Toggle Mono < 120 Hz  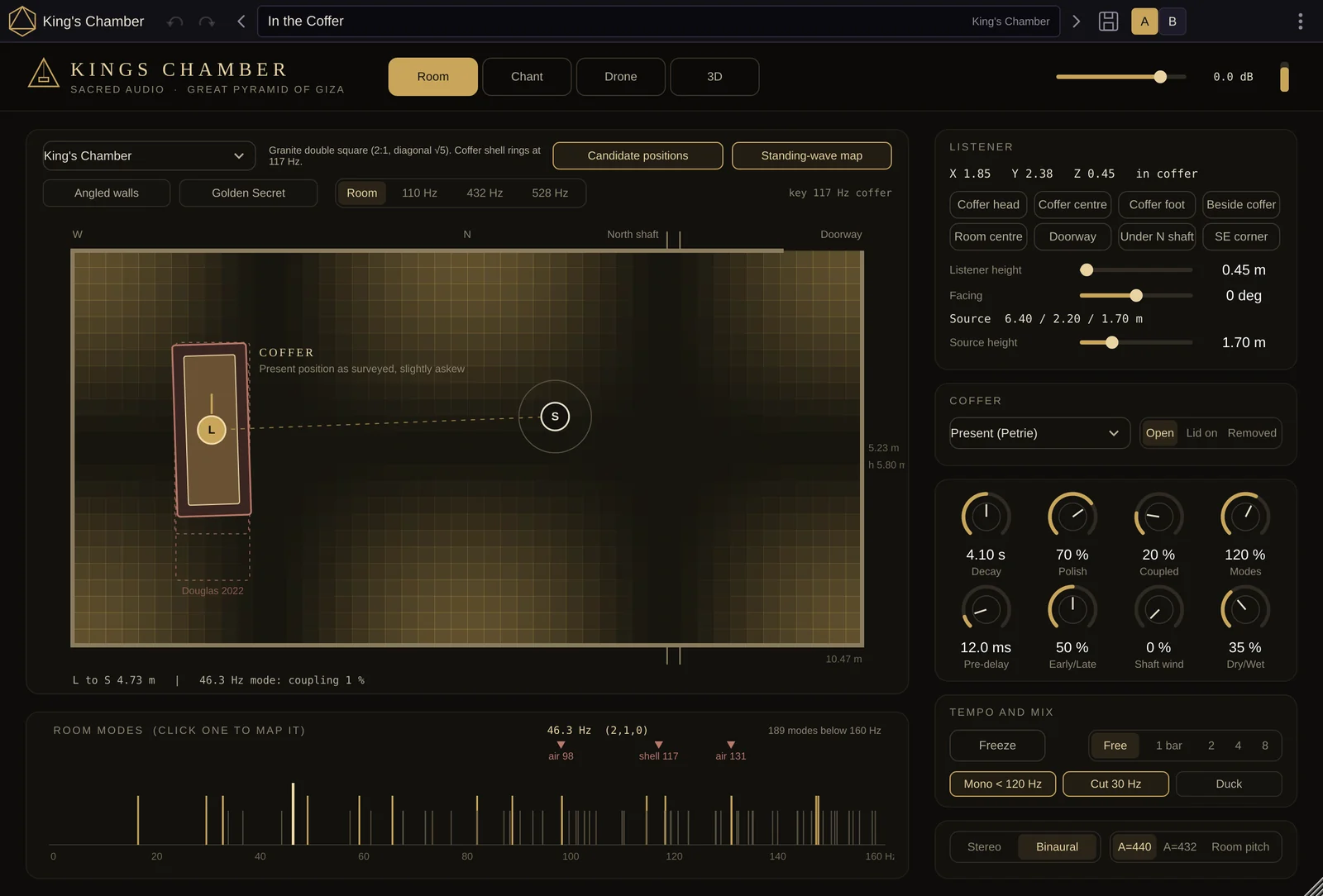point(1002,784)
